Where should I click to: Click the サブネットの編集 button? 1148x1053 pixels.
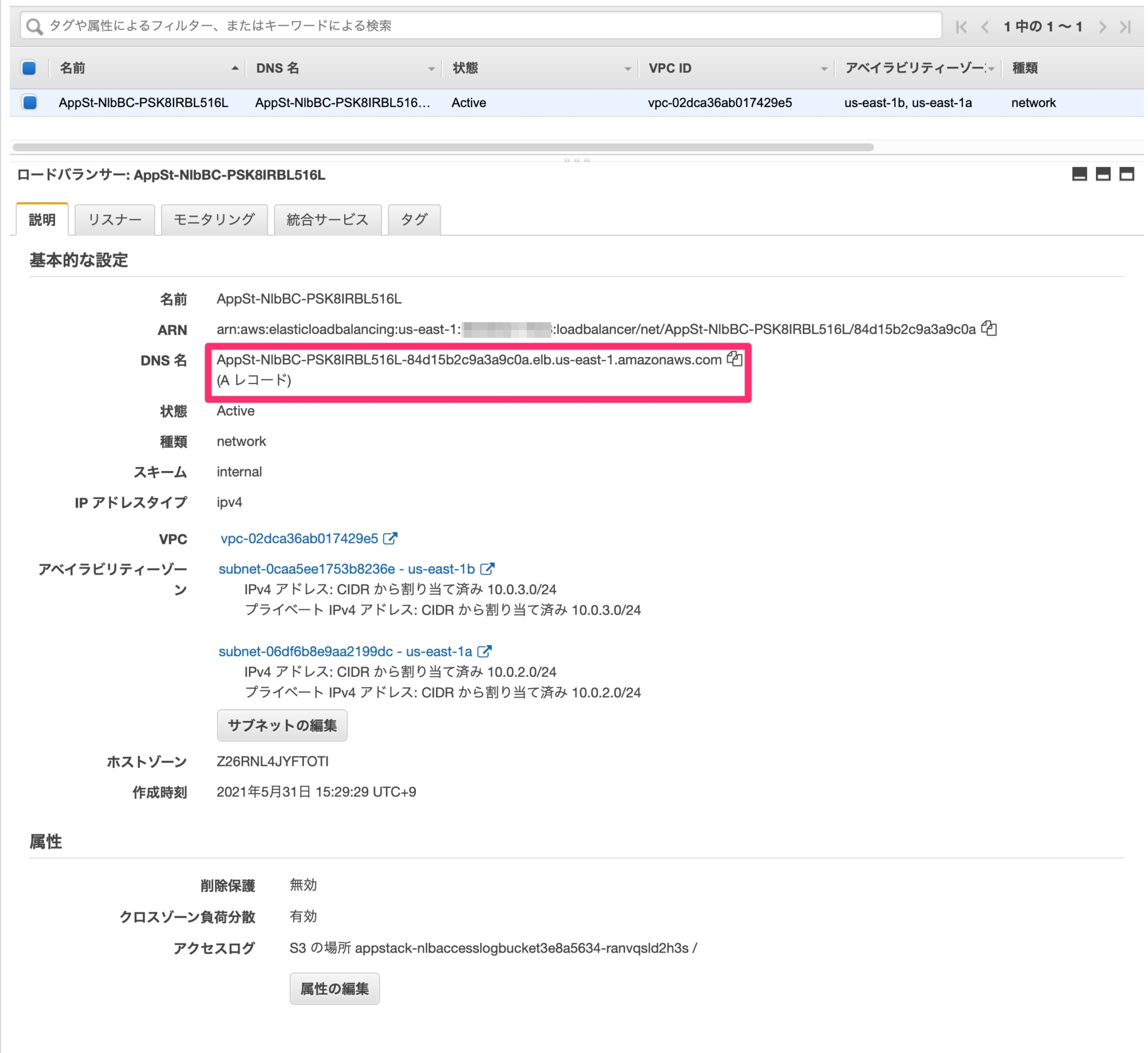pyautogui.click(x=281, y=725)
